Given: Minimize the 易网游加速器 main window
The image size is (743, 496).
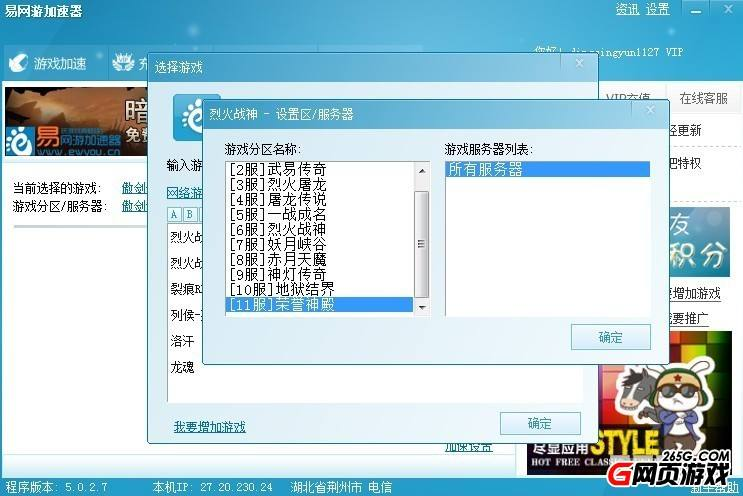Looking at the screenshot, I should pos(695,10).
